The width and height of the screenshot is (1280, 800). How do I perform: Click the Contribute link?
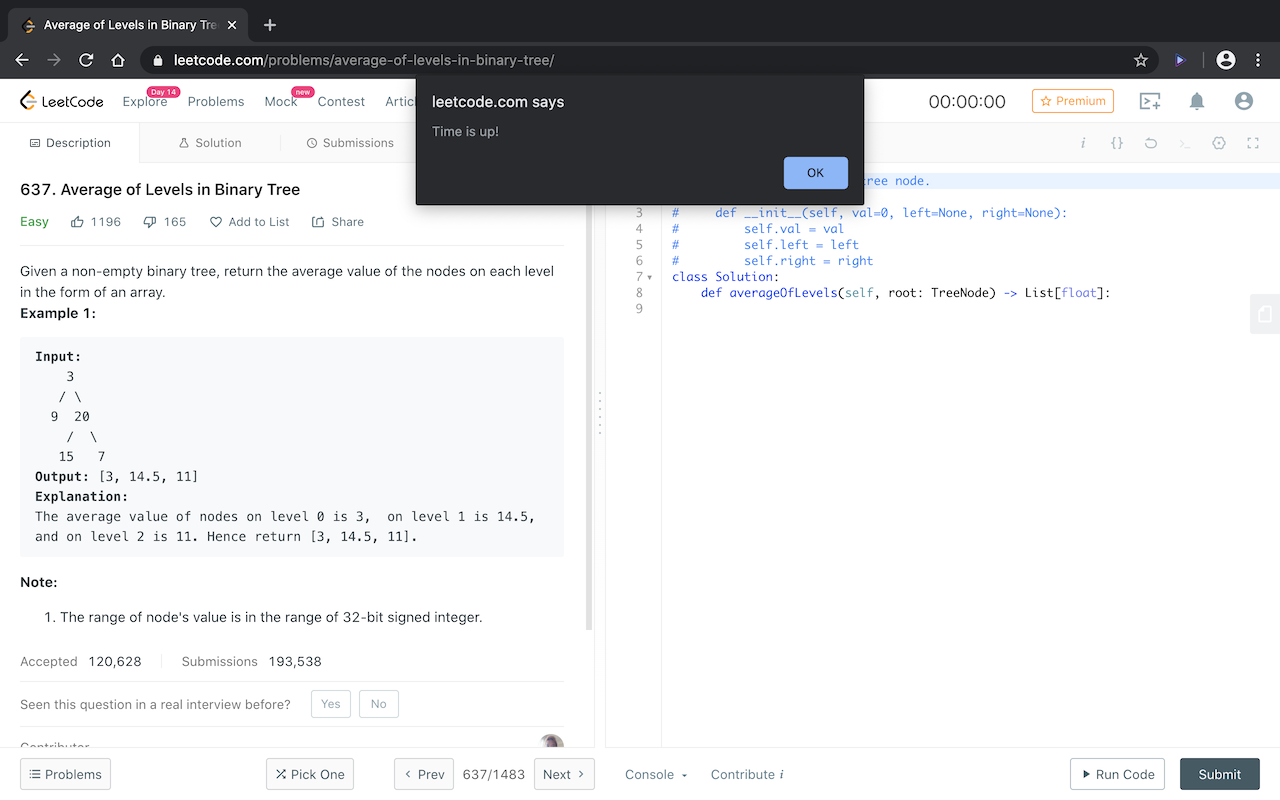click(x=747, y=774)
